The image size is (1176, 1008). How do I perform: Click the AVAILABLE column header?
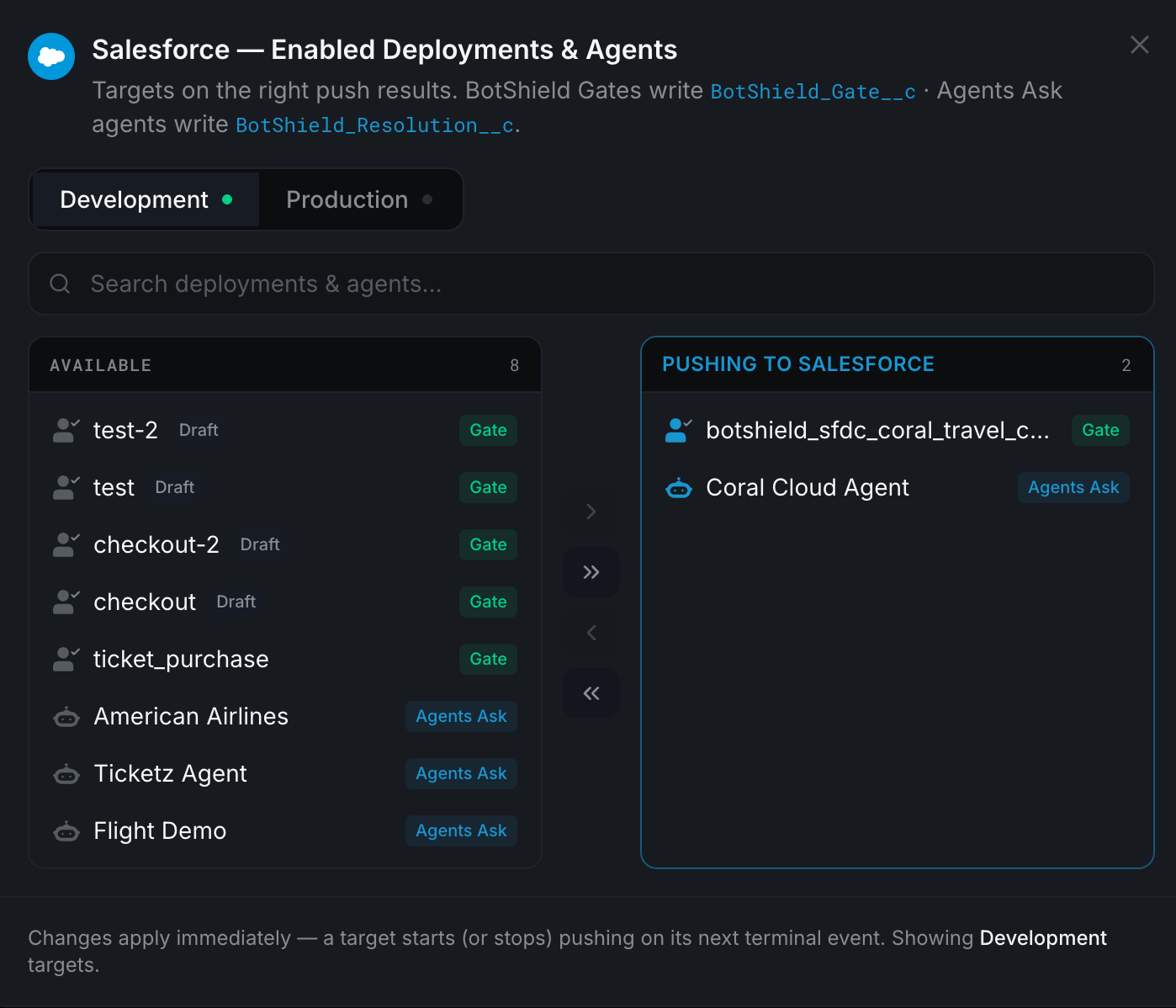(x=101, y=365)
